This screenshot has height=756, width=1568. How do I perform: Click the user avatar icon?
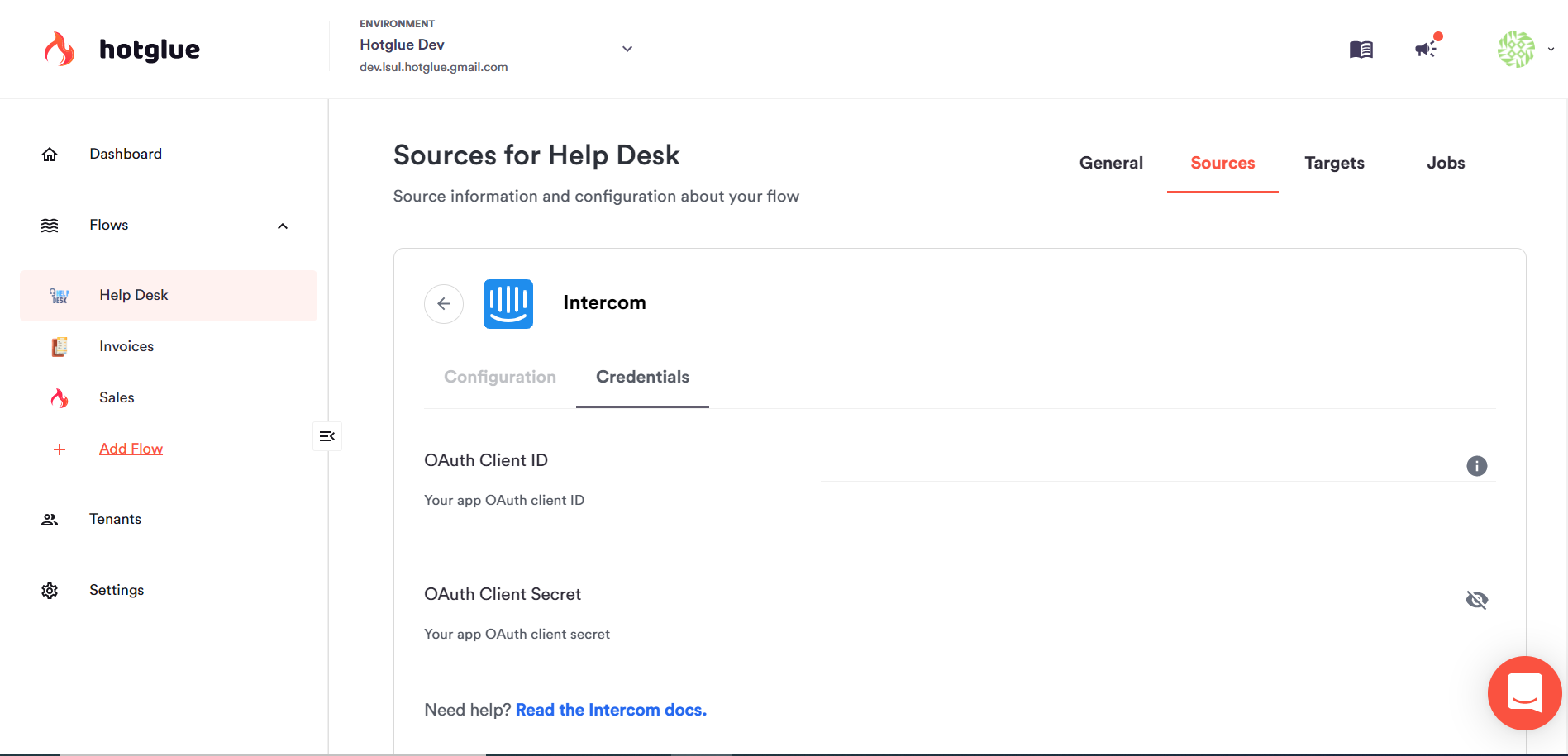coord(1516,49)
